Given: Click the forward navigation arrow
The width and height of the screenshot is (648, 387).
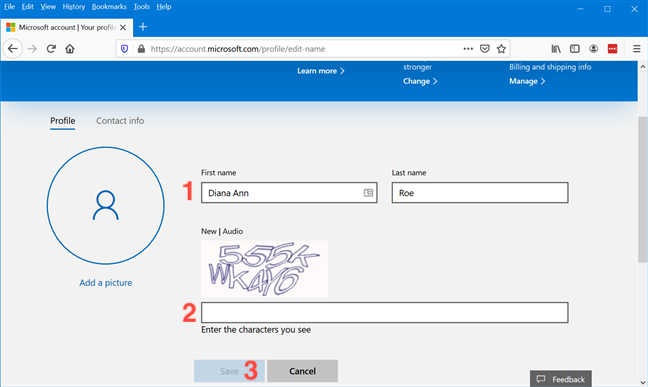Looking at the screenshot, I should [32, 49].
